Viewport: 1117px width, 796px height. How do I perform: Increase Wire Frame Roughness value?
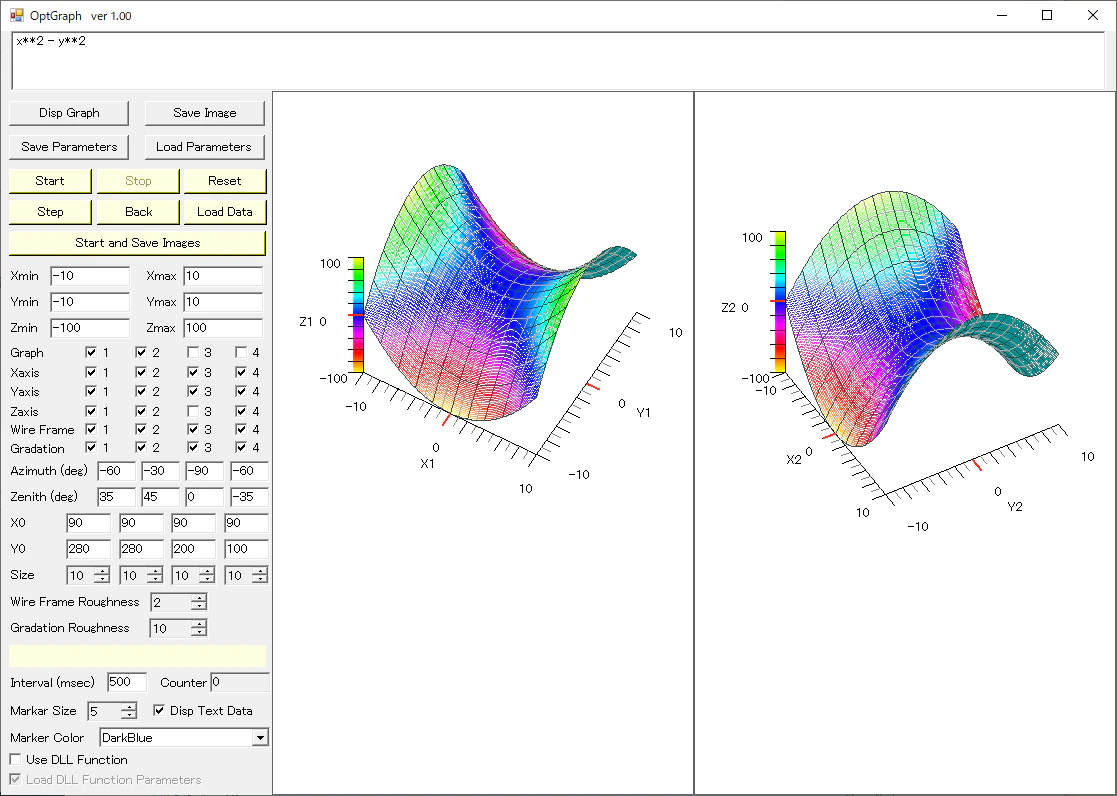[199, 598]
